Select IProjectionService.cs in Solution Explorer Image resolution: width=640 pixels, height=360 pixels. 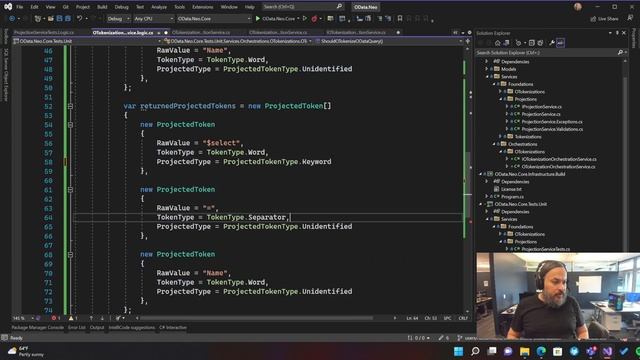click(542, 107)
